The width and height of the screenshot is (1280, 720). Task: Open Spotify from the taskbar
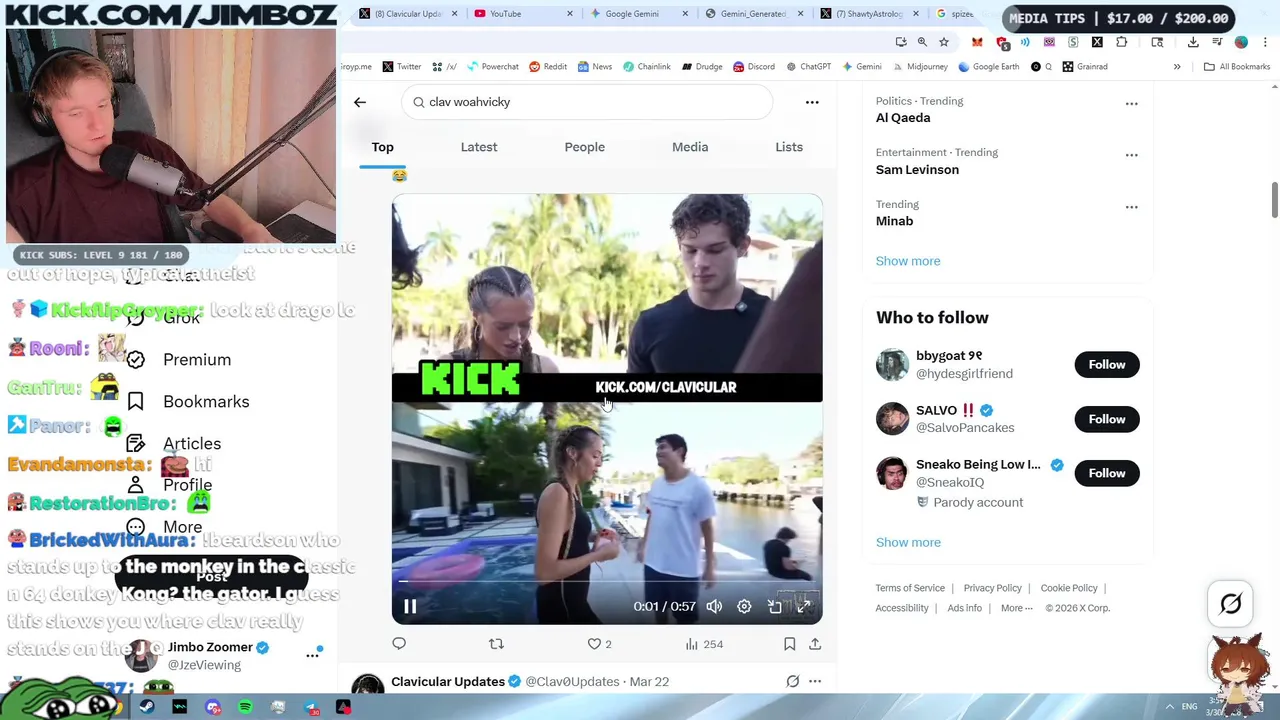coord(245,707)
